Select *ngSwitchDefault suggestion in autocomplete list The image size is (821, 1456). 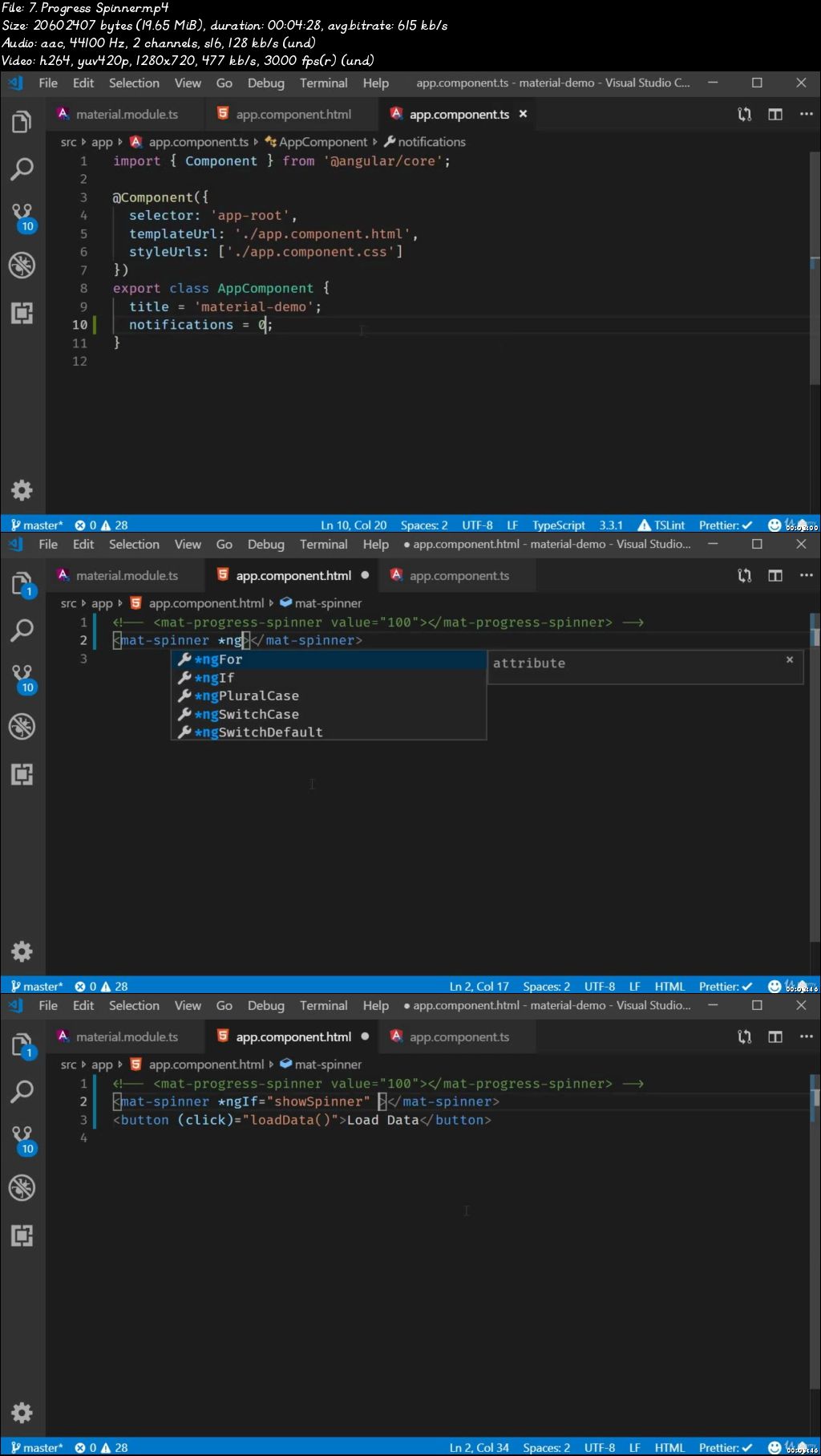(329, 732)
